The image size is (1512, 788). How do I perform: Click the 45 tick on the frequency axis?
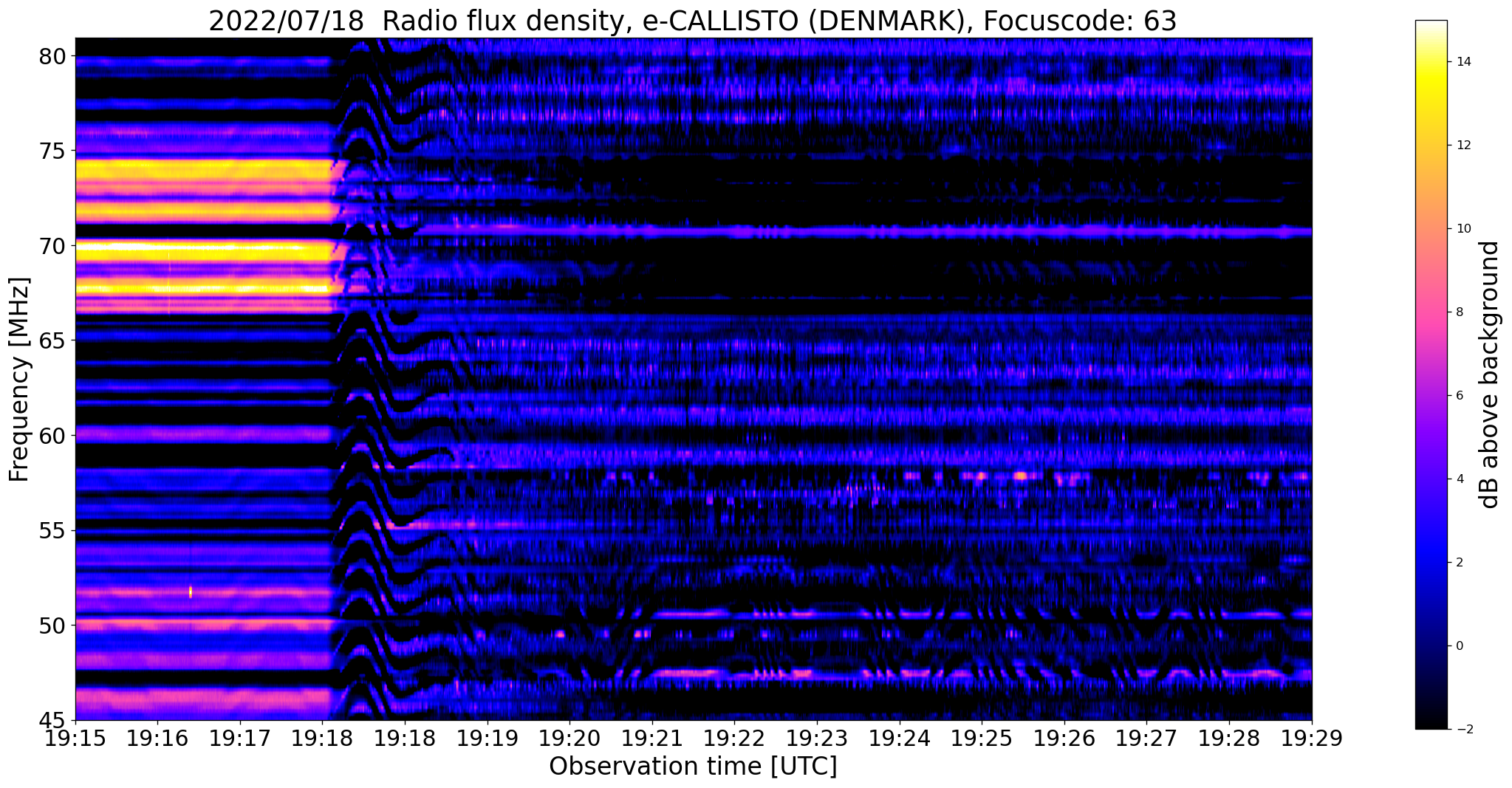pyautogui.click(x=52, y=720)
